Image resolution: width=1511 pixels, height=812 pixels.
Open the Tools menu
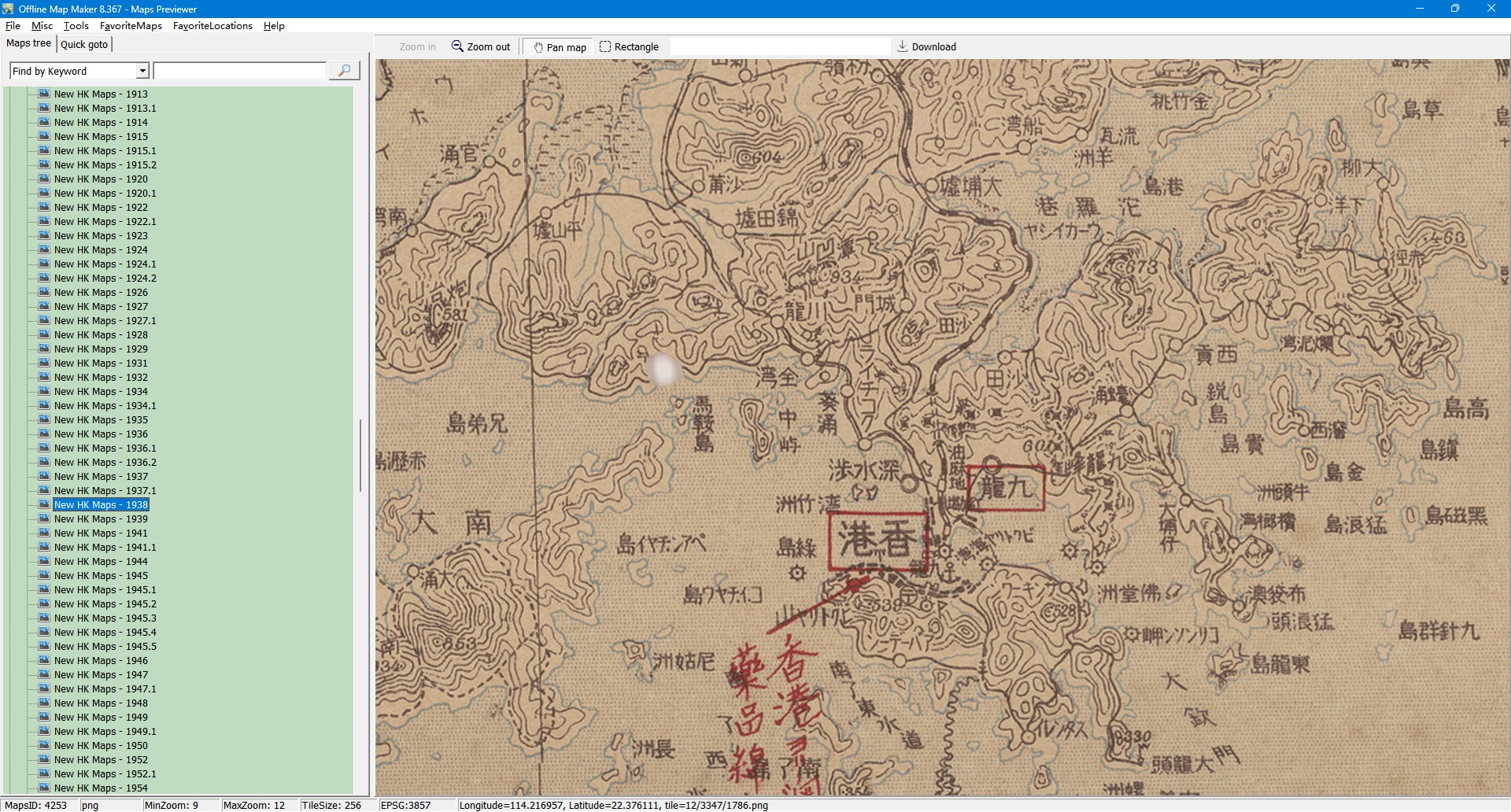(x=76, y=26)
